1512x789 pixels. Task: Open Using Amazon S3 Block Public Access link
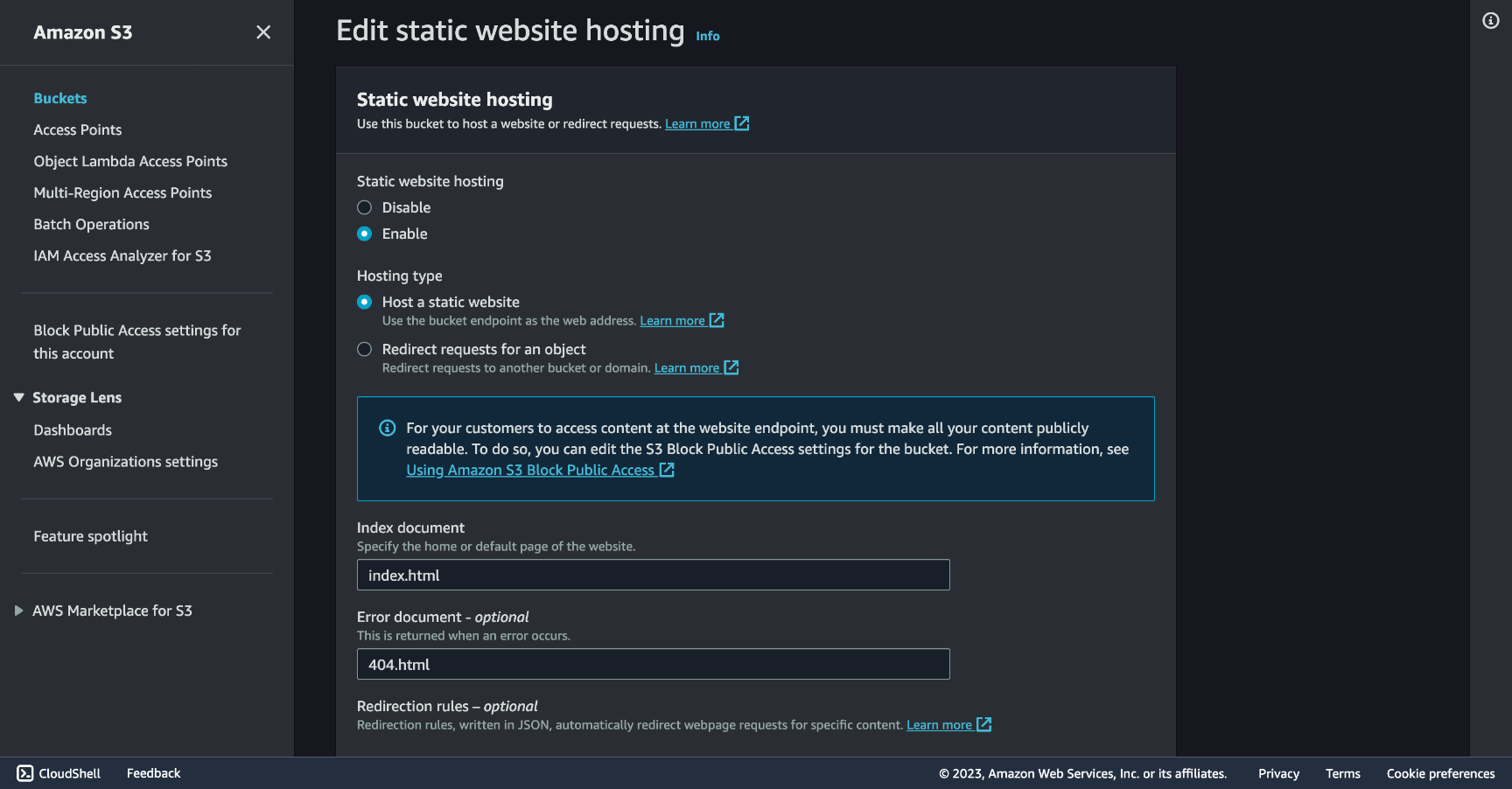click(530, 470)
